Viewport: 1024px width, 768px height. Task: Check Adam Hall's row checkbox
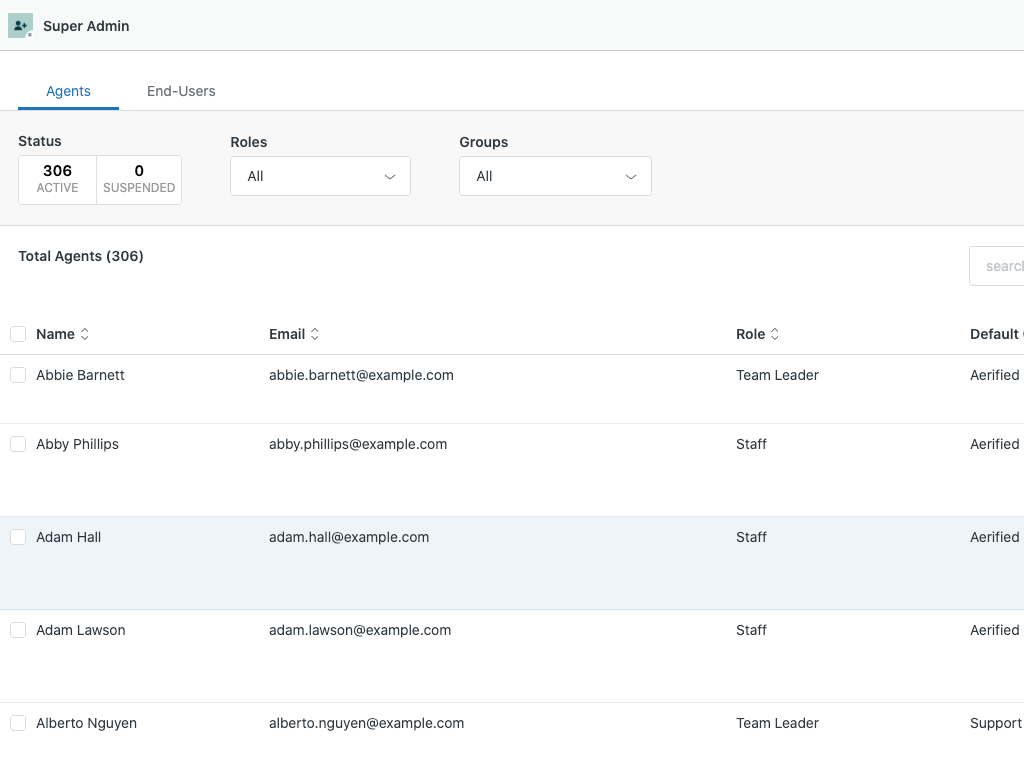click(18, 537)
